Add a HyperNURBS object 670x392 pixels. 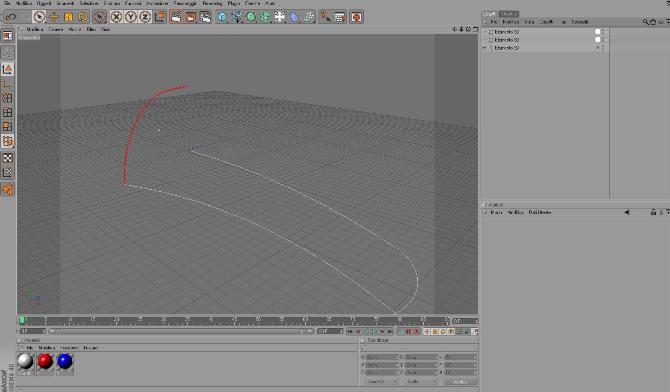point(251,17)
